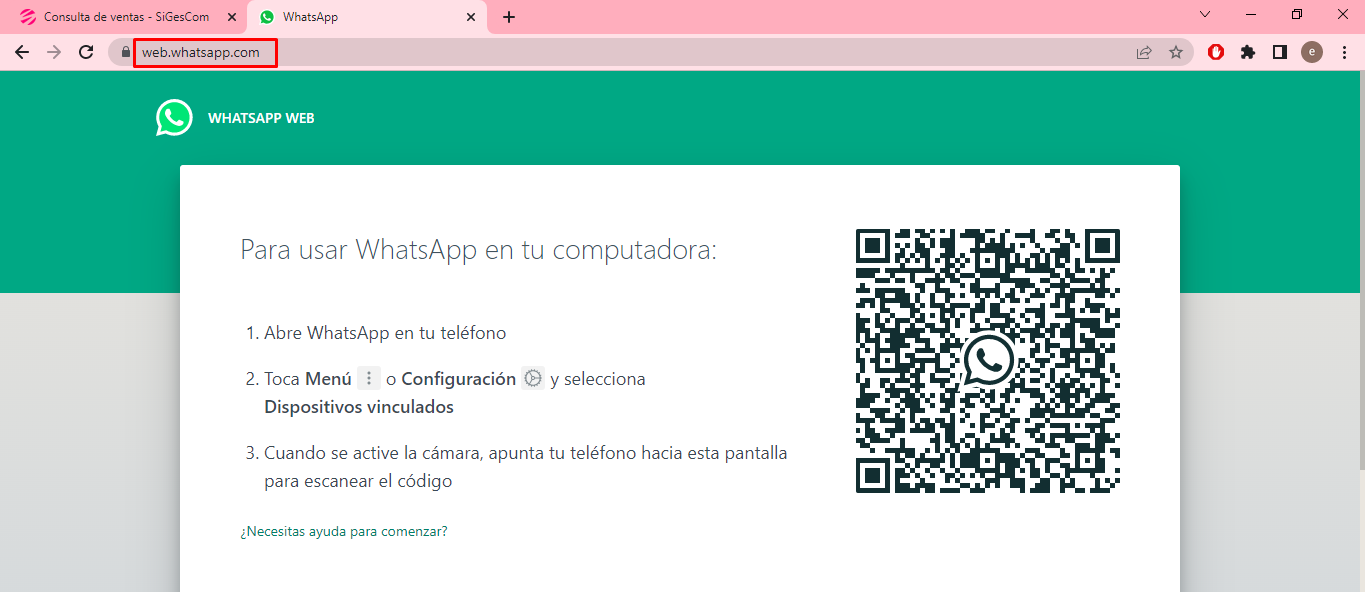This screenshot has height=592, width=1365.
Task: Toggle the browser side panel
Action: tap(1280, 53)
